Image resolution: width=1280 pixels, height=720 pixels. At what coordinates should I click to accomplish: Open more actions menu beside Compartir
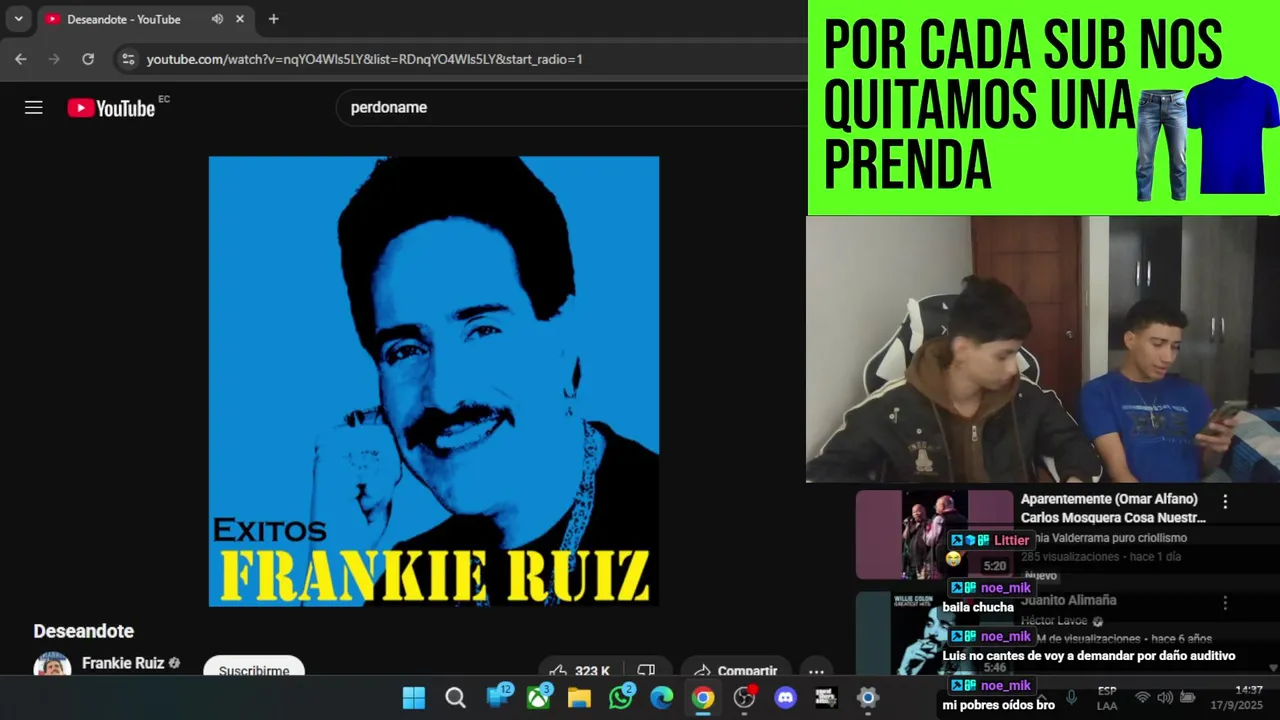point(816,670)
